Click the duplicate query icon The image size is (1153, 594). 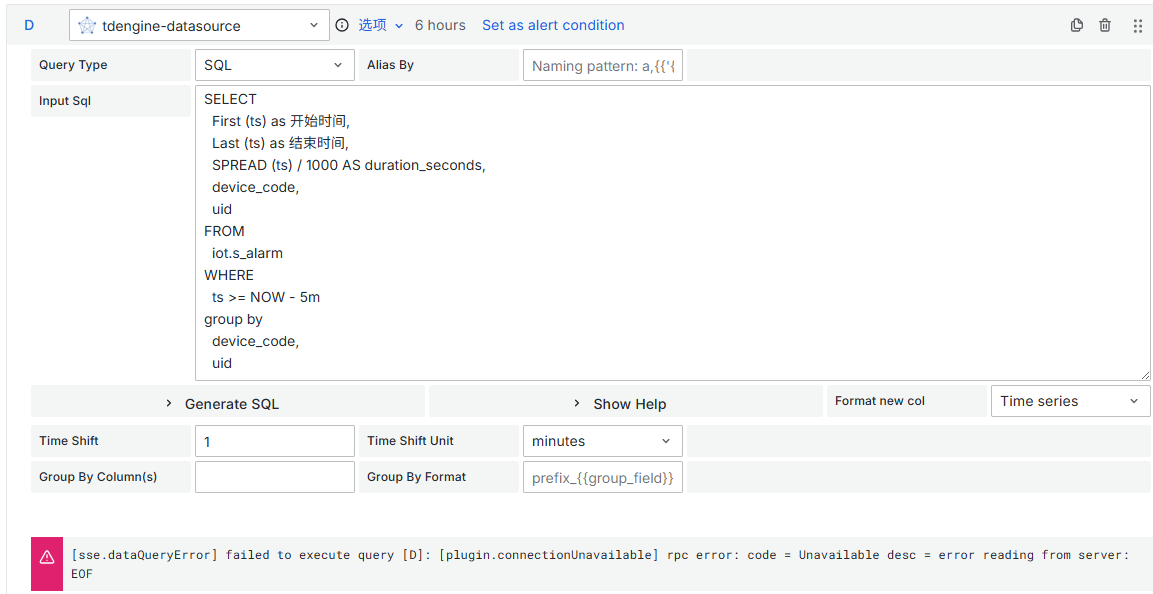[1077, 26]
